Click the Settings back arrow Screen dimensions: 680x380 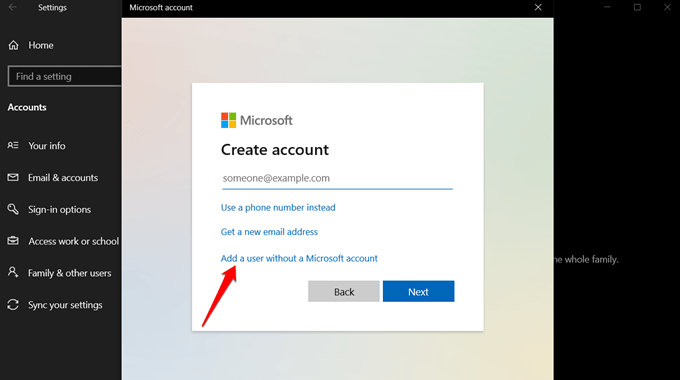tap(13, 7)
